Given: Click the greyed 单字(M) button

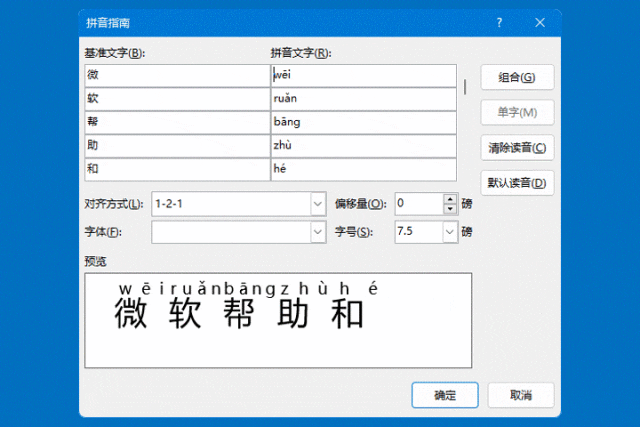Looking at the screenshot, I should coord(517,112).
